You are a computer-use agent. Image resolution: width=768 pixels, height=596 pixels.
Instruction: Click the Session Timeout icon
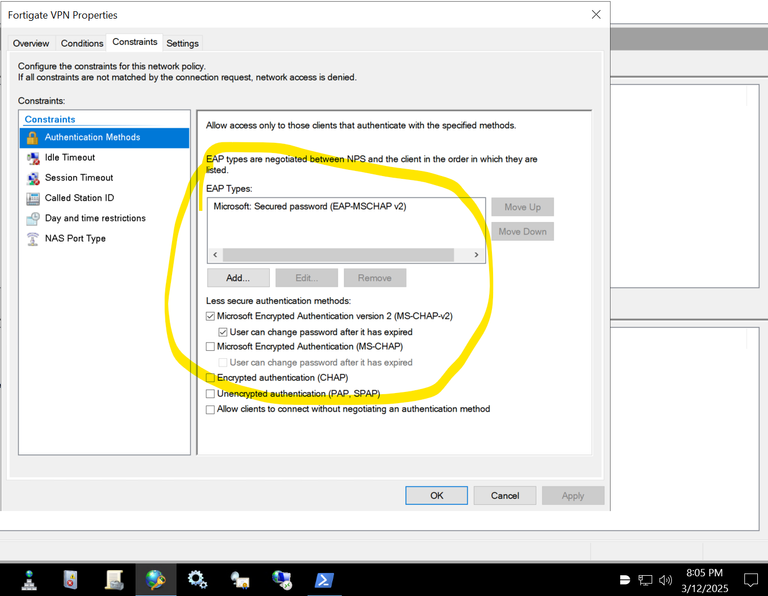click(x=33, y=178)
